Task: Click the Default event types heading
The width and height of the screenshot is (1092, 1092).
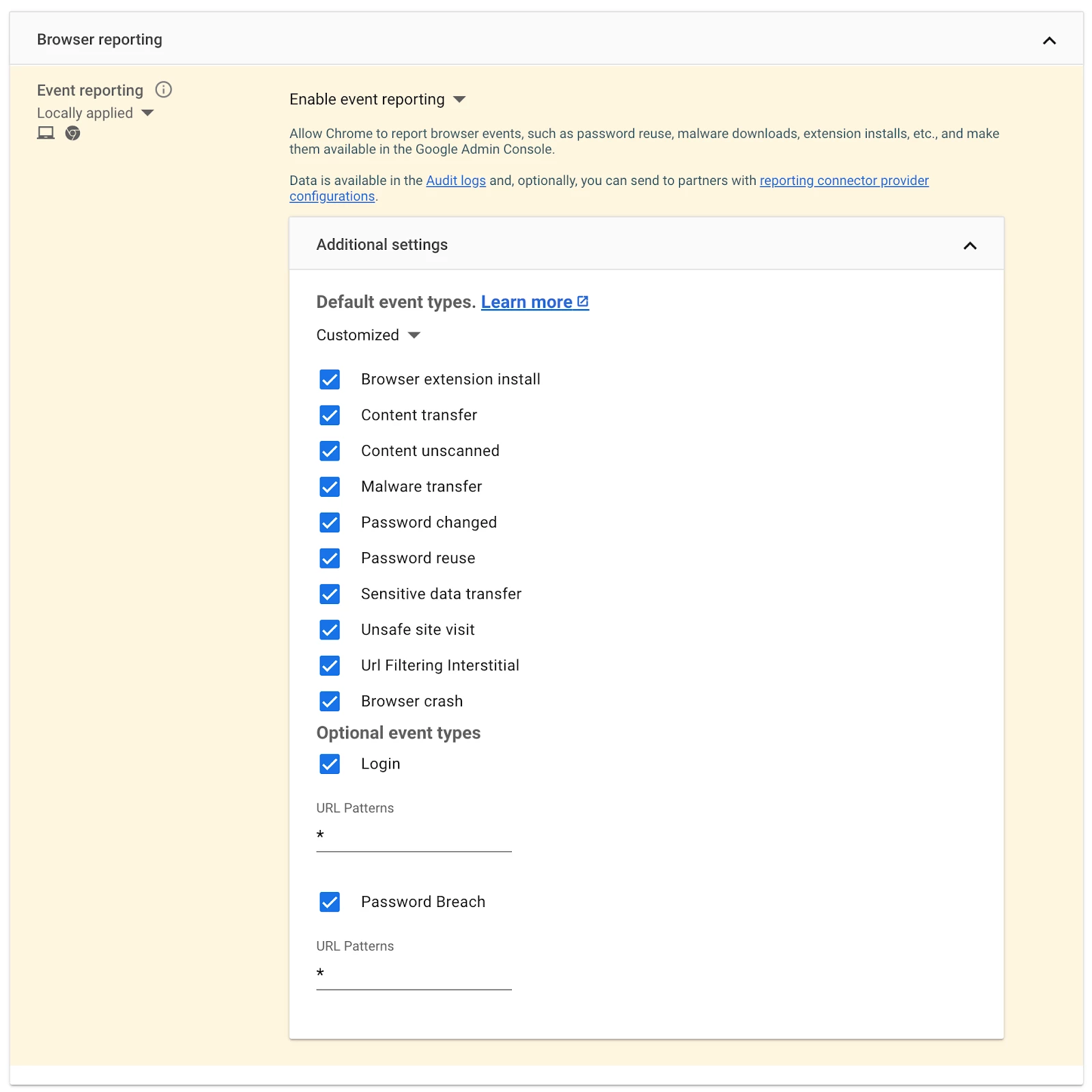Action: tap(396, 302)
